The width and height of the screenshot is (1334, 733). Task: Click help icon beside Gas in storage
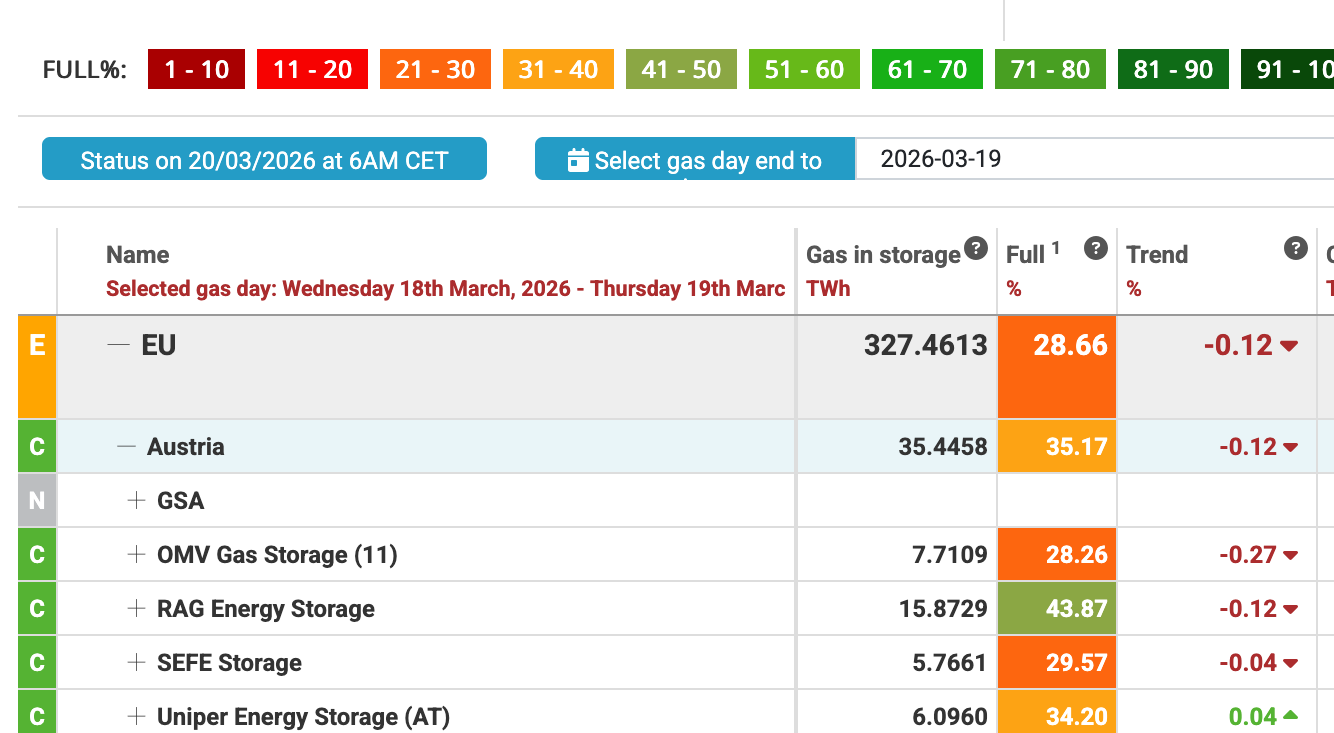[x=976, y=249]
